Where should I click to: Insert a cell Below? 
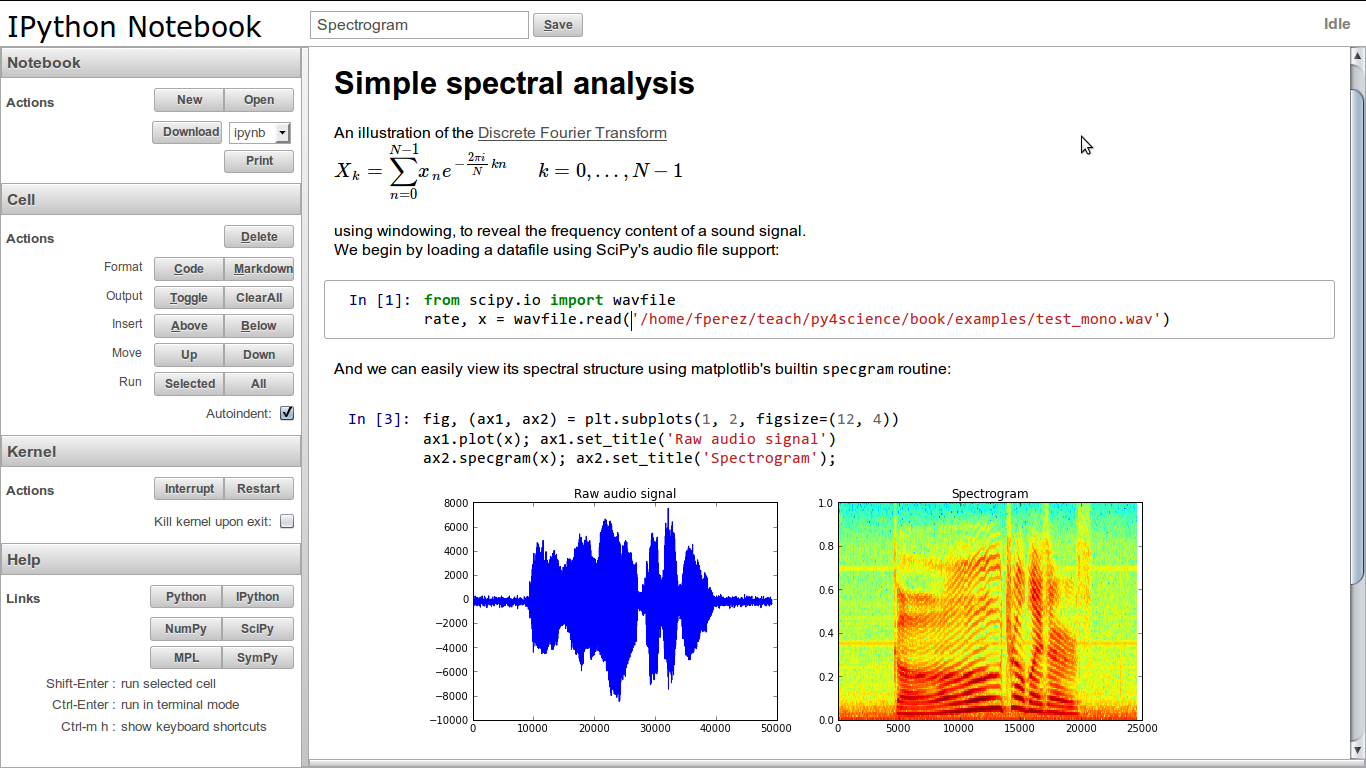[259, 326]
